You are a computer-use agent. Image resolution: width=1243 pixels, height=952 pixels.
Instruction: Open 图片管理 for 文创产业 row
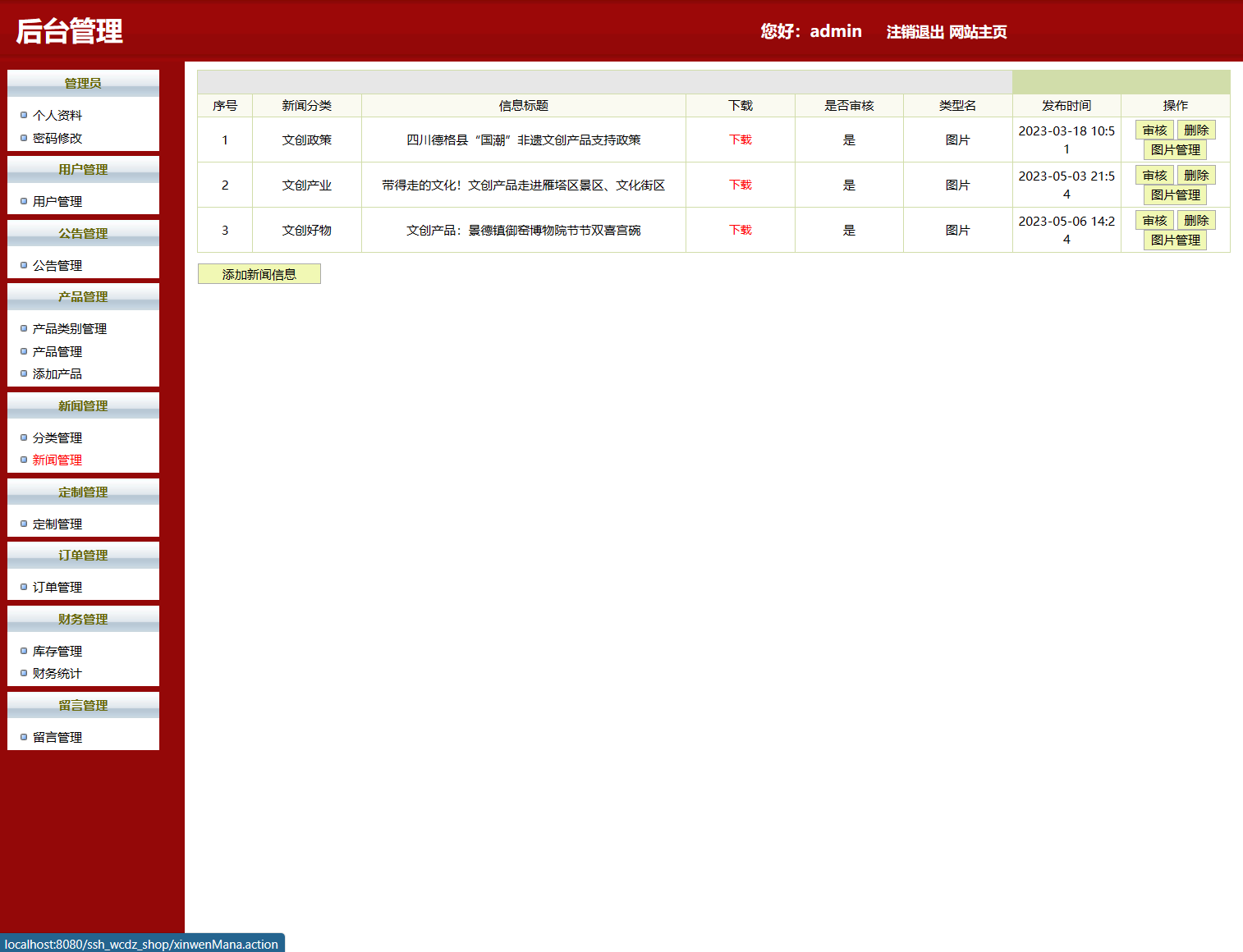tap(1176, 195)
